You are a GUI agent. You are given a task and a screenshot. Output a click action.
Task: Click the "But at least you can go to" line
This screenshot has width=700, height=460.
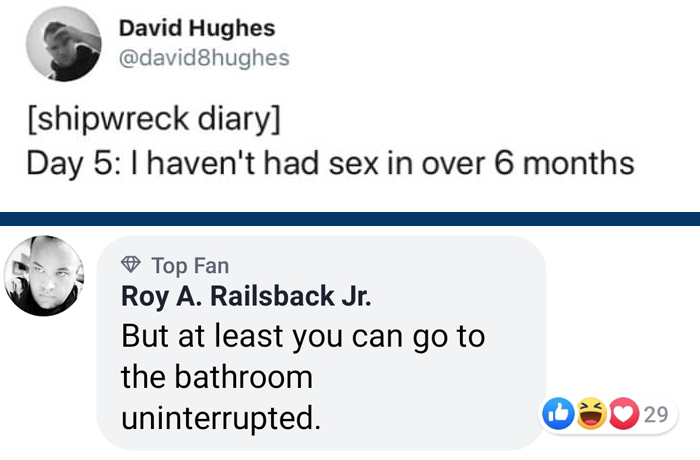(x=302, y=336)
